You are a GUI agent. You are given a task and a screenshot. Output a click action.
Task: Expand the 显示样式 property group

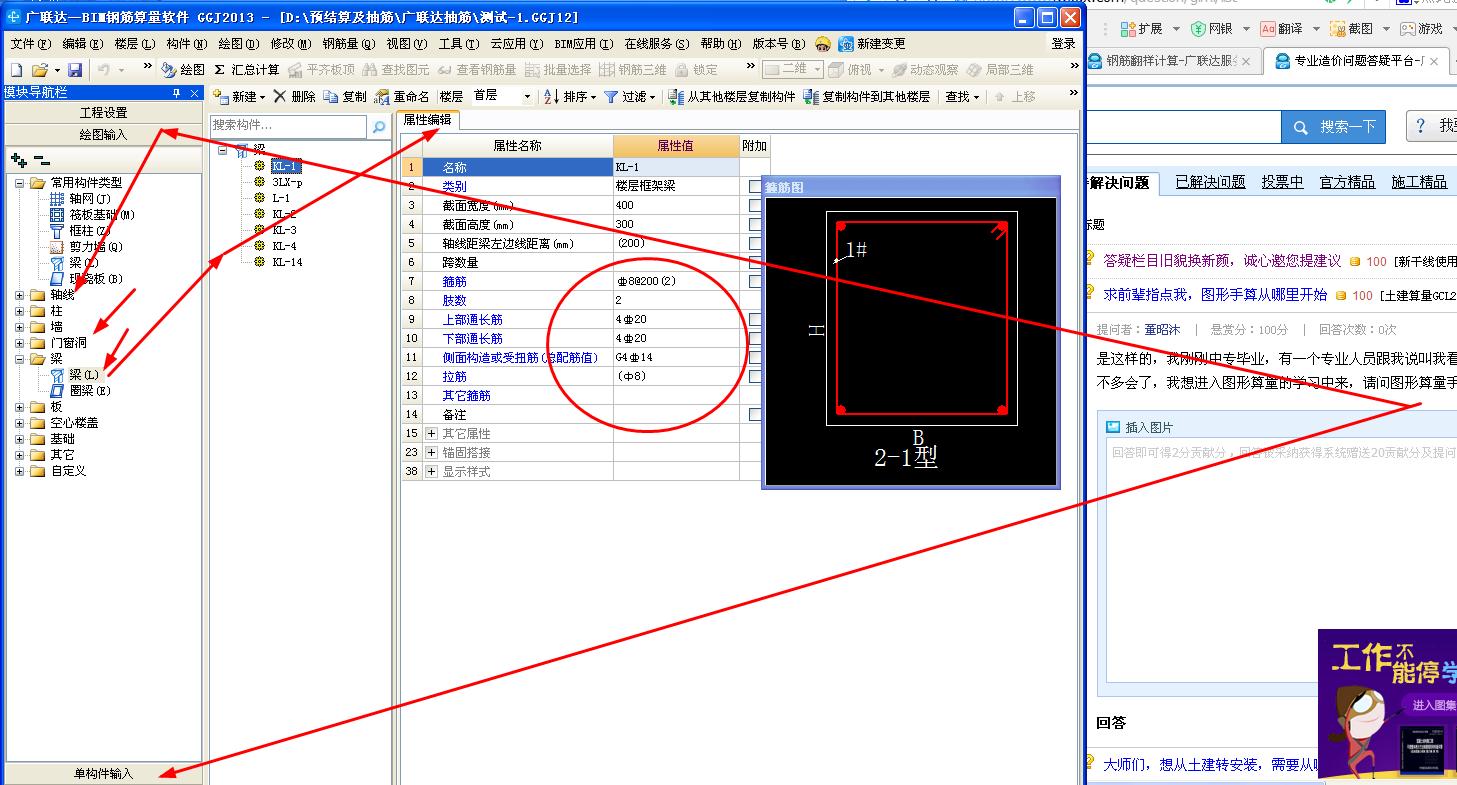point(432,471)
